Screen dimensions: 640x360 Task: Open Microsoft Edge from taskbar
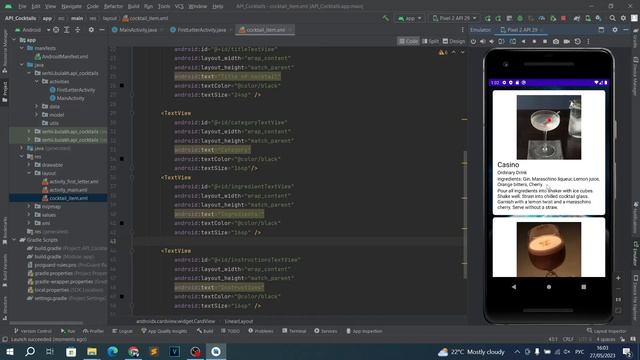coord(113,352)
